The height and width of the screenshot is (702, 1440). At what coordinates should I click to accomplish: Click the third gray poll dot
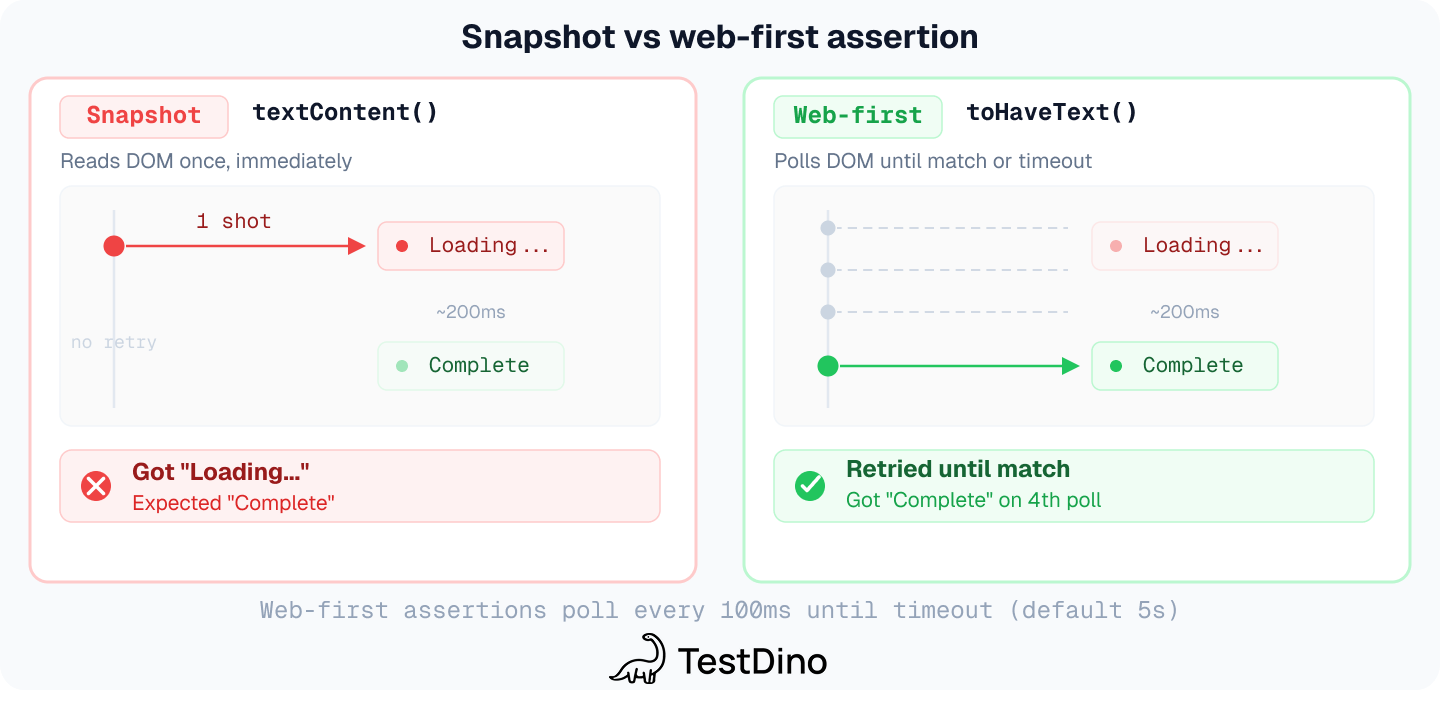(828, 312)
